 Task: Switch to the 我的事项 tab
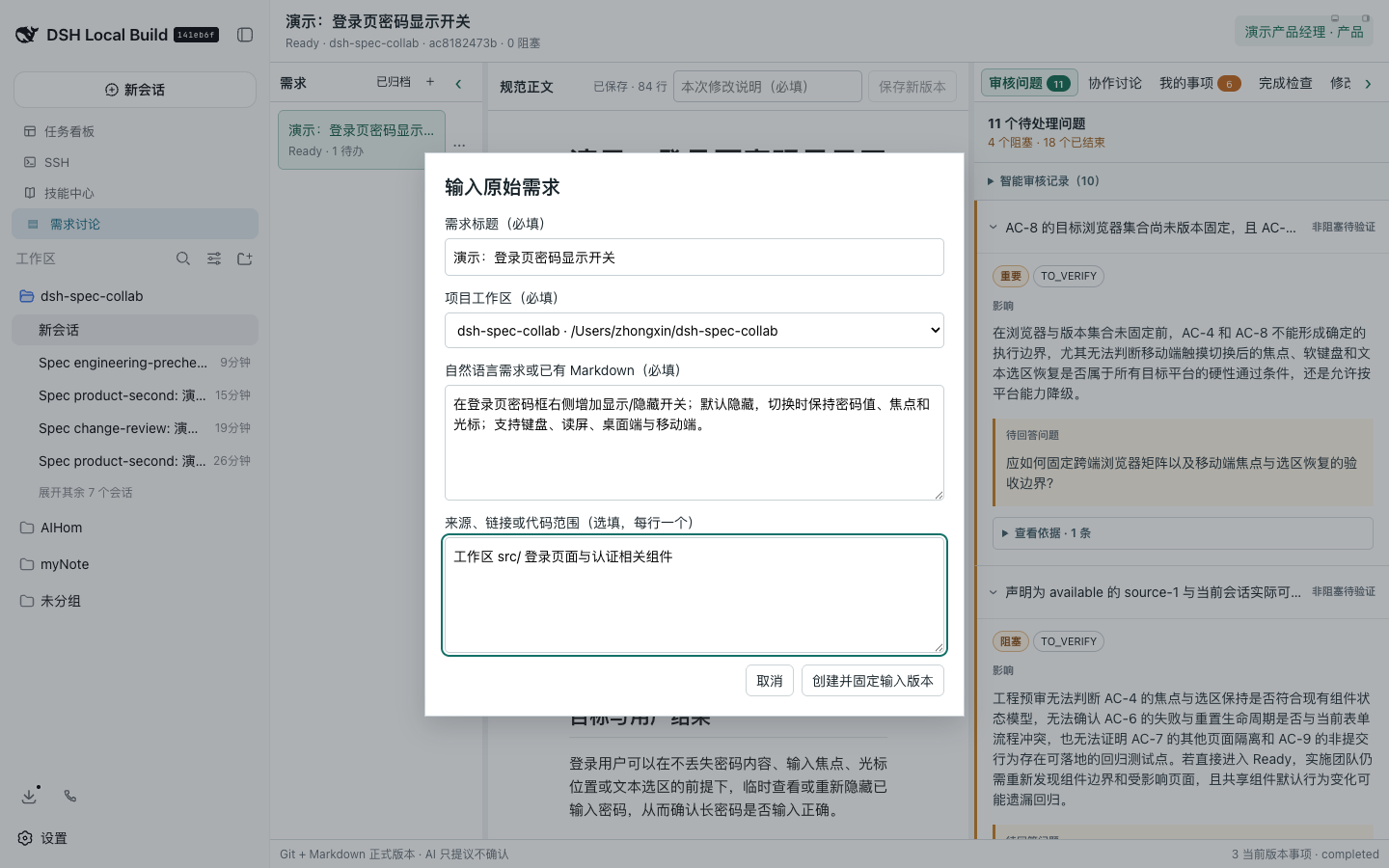coord(1200,84)
